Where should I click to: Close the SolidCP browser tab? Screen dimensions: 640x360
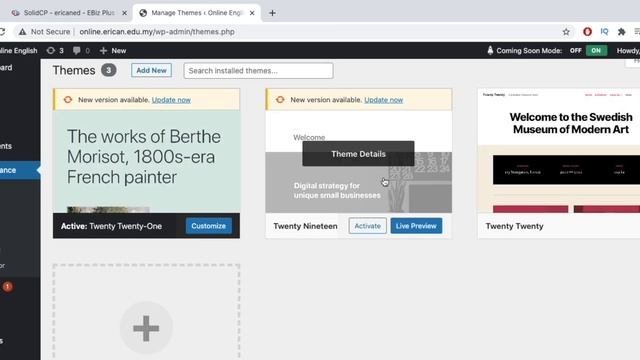(124, 13)
